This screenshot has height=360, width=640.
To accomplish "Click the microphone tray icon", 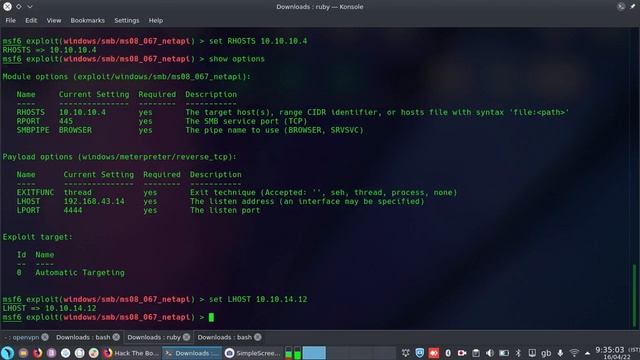I will pos(560,353).
